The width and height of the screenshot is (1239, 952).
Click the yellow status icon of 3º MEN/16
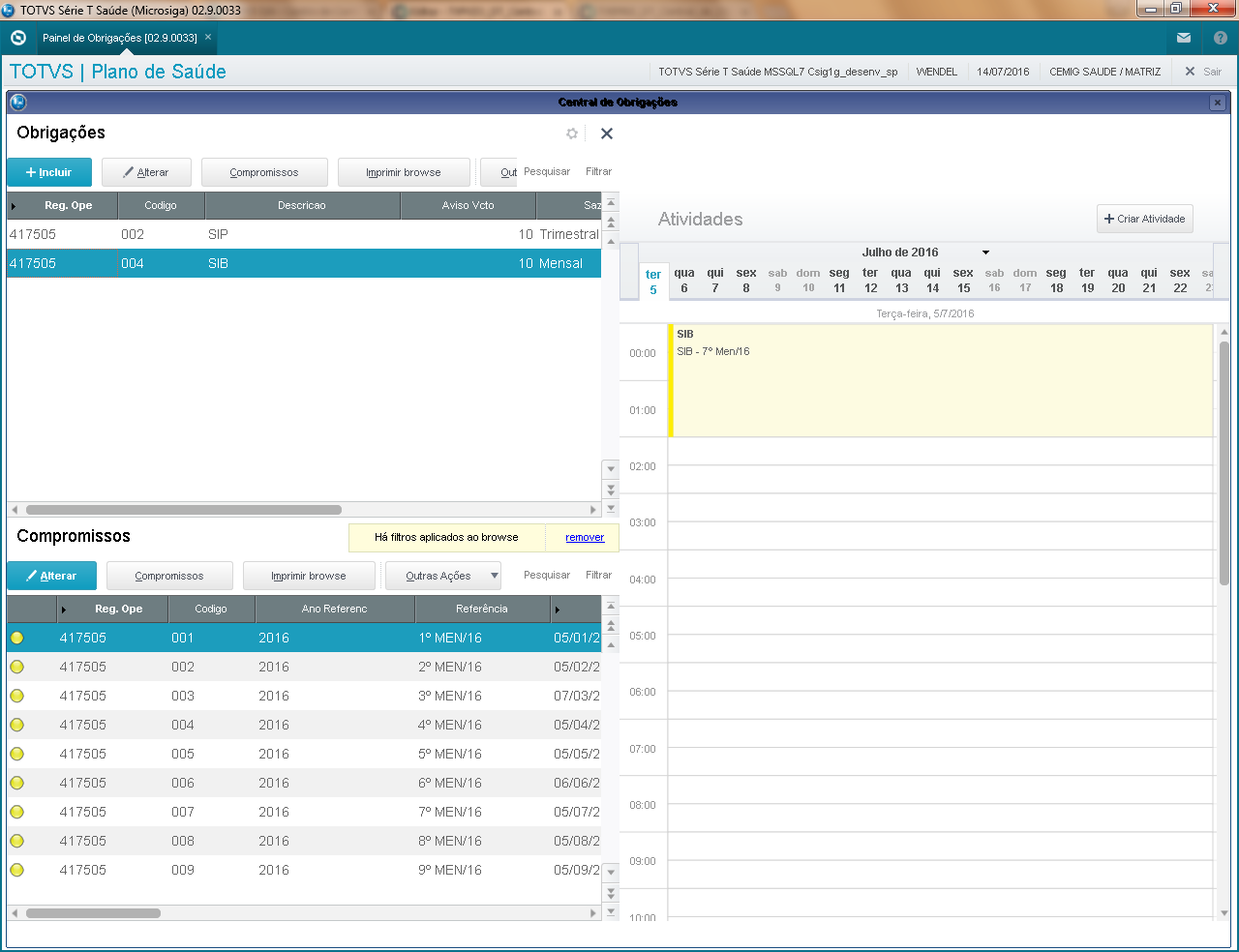pos(16,696)
